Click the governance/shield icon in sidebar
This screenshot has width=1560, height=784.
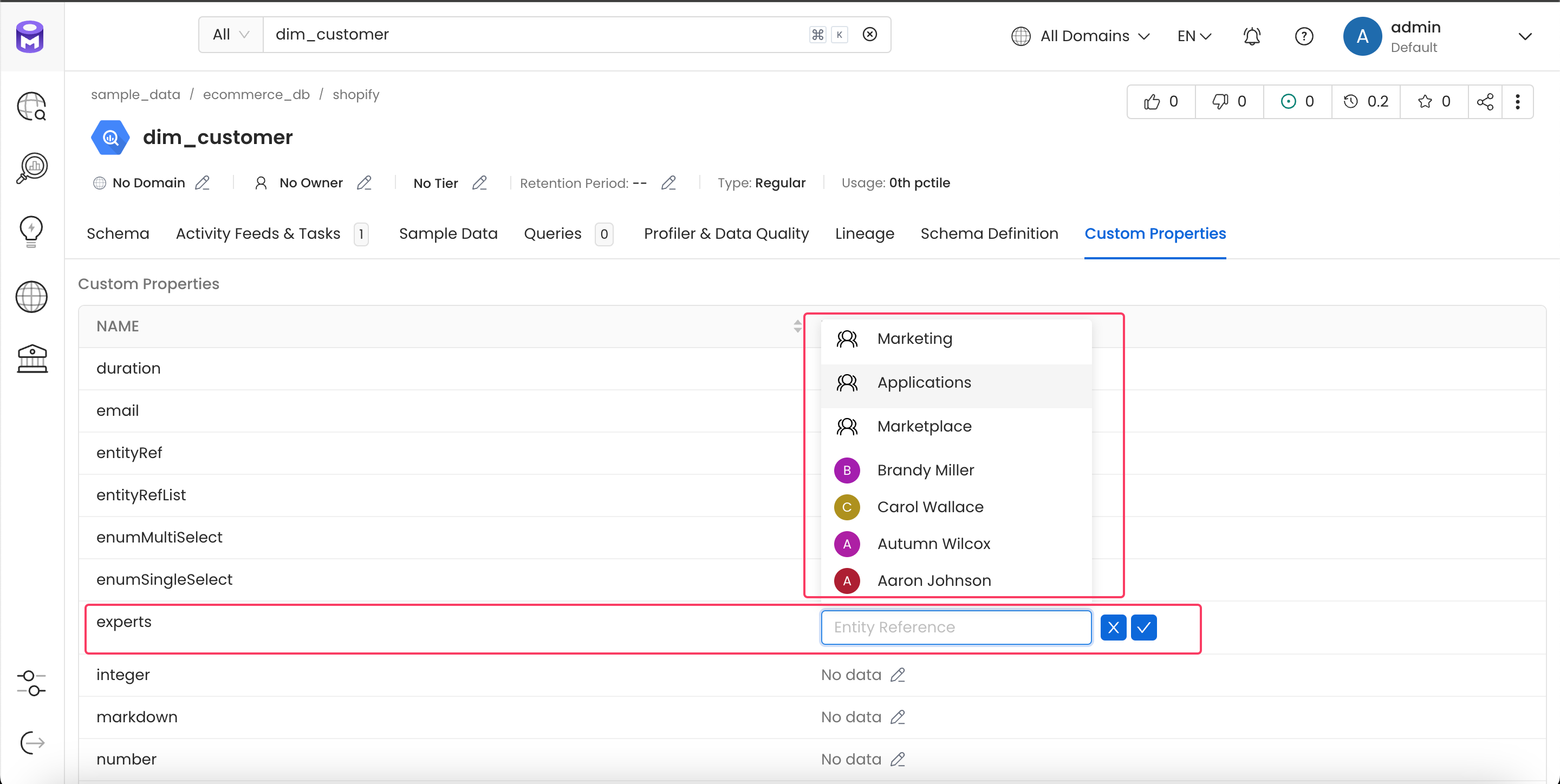click(x=30, y=357)
